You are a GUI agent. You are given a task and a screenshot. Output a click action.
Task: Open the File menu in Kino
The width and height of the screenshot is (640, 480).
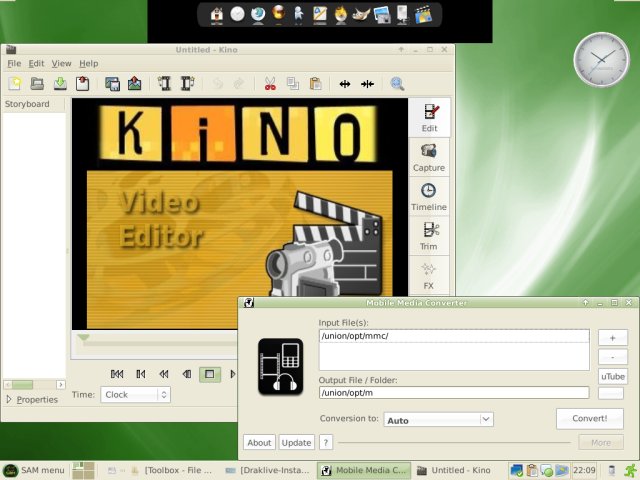14,64
